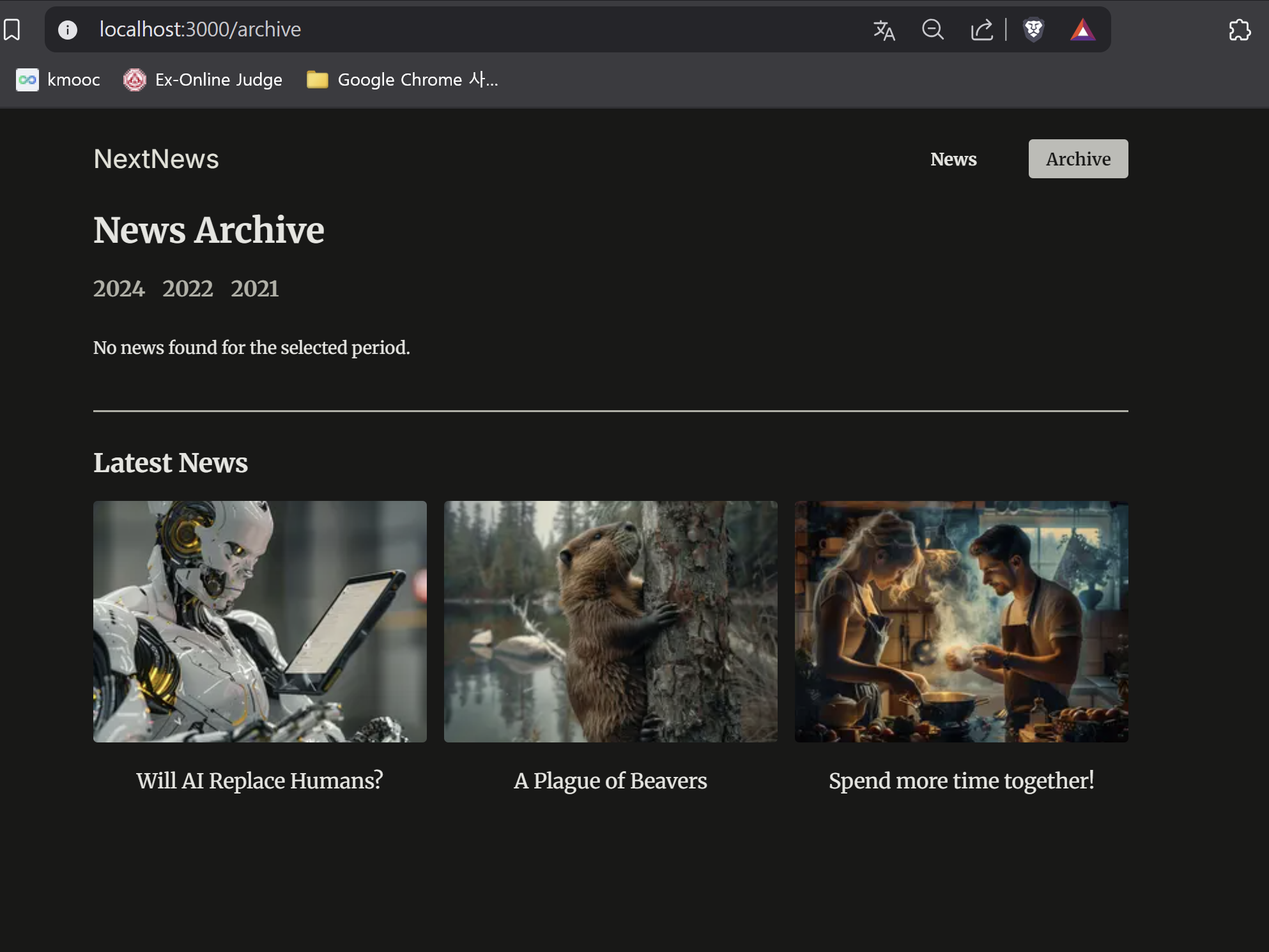Select the Archive nav tab
This screenshot has height=952, width=1269.
(x=1078, y=159)
